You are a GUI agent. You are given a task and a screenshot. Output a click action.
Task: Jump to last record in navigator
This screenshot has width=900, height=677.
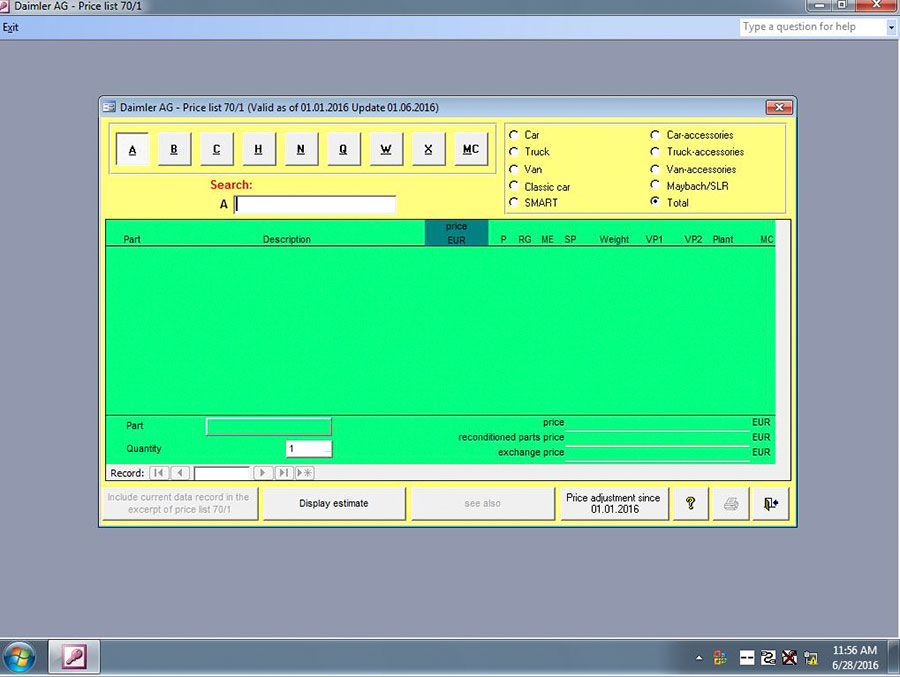click(283, 473)
